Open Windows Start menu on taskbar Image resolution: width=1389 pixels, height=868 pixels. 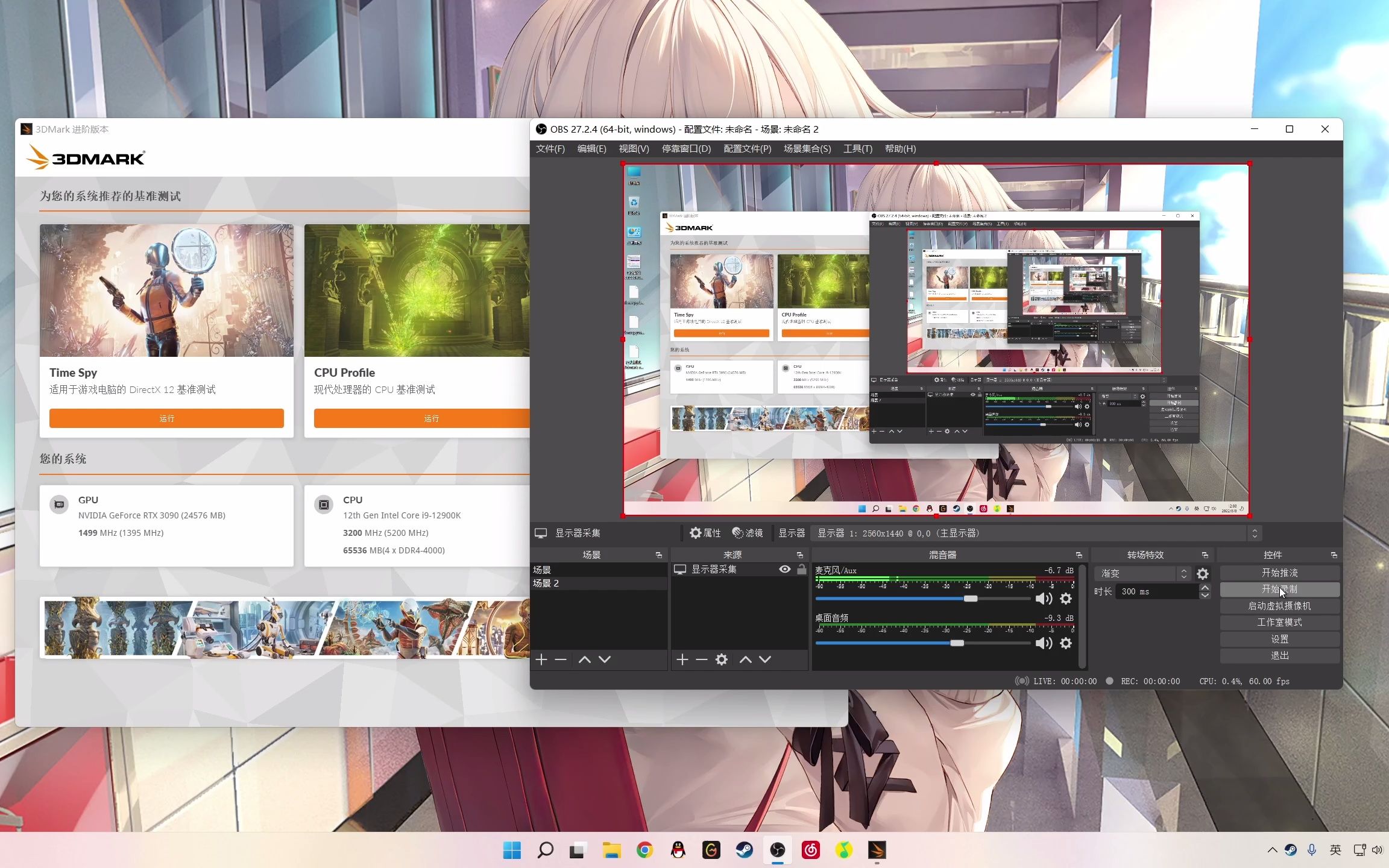[512, 850]
